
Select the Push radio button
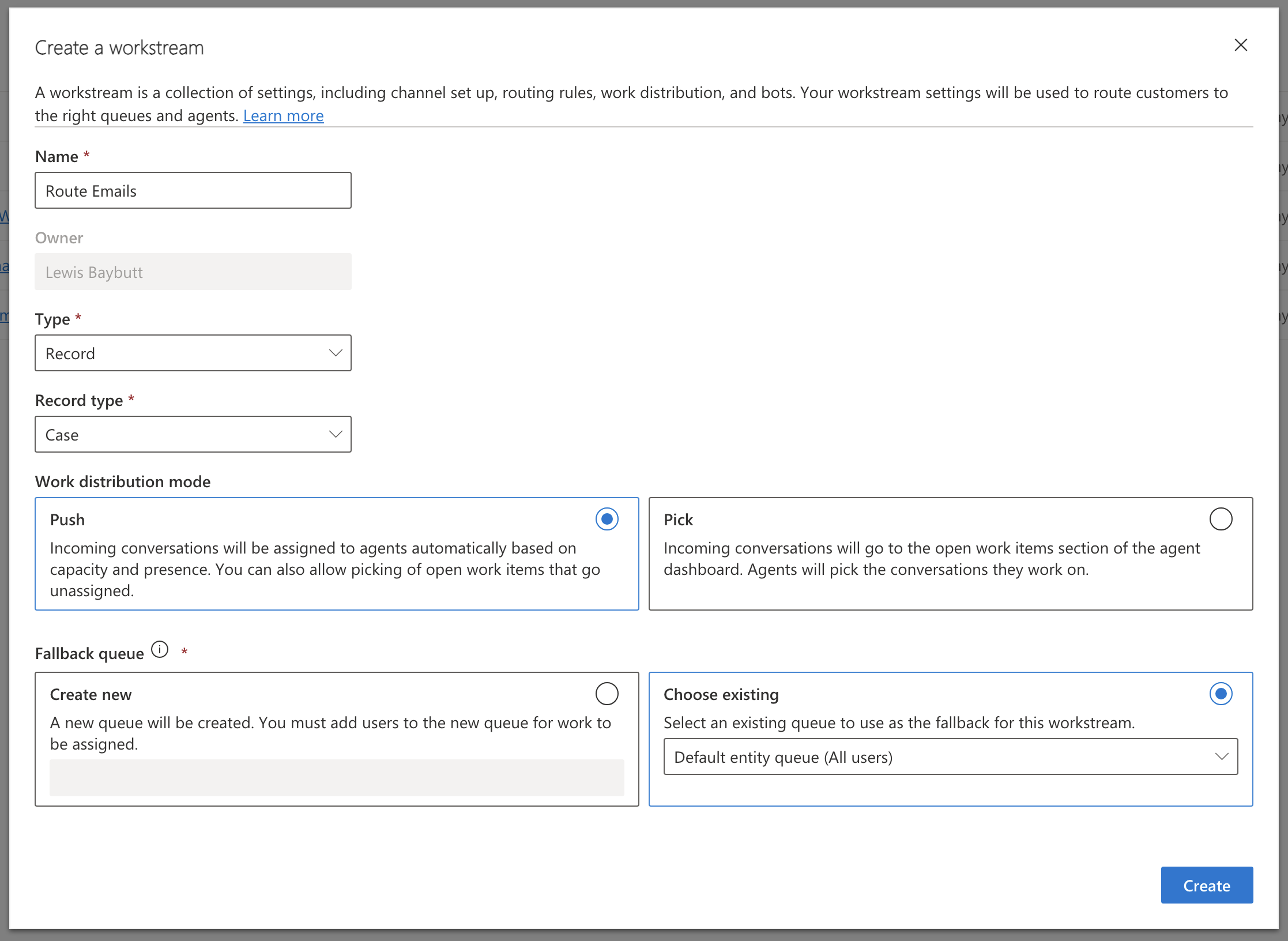[607, 519]
